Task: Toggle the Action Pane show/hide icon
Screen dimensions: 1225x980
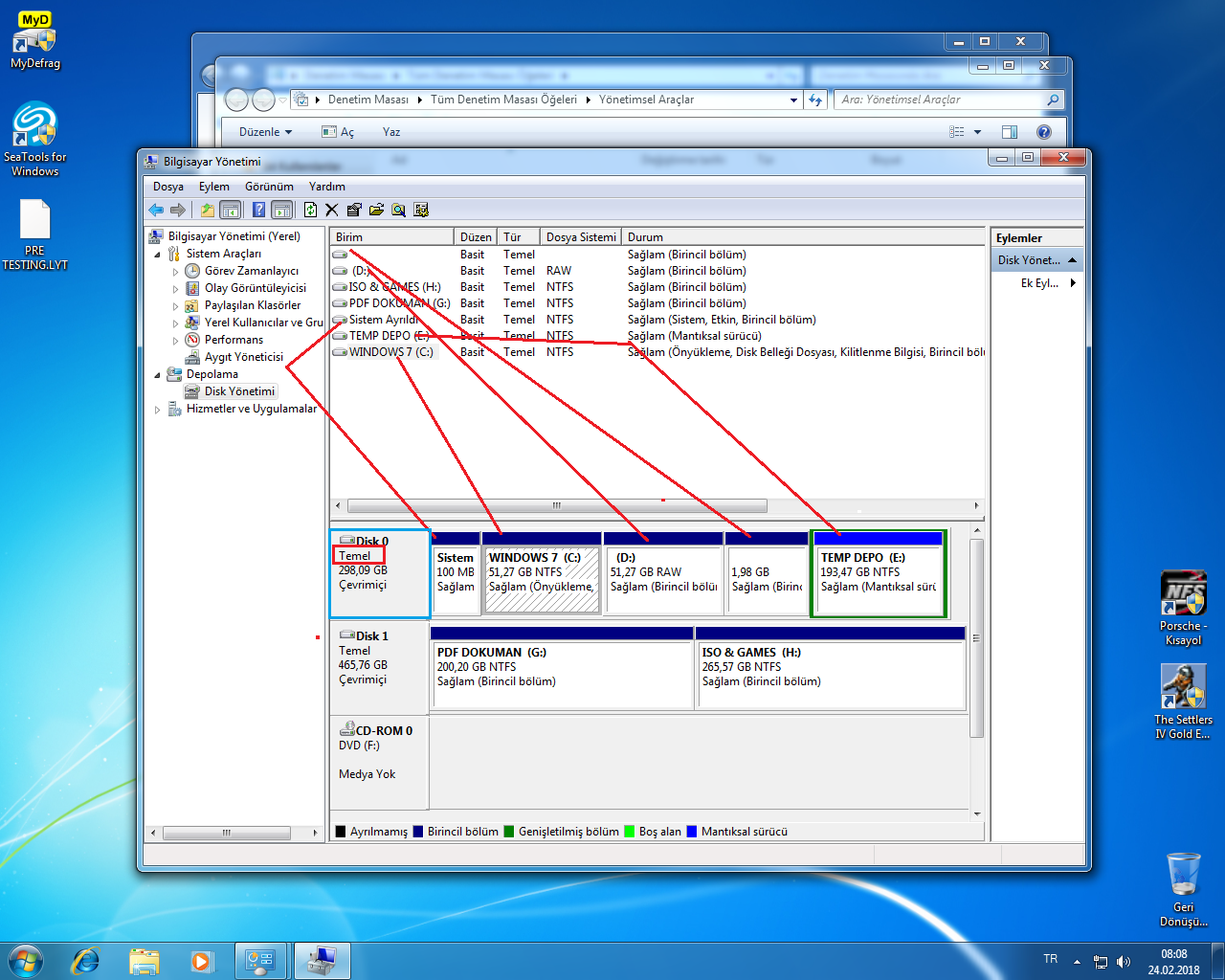Action: tap(282, 210)
